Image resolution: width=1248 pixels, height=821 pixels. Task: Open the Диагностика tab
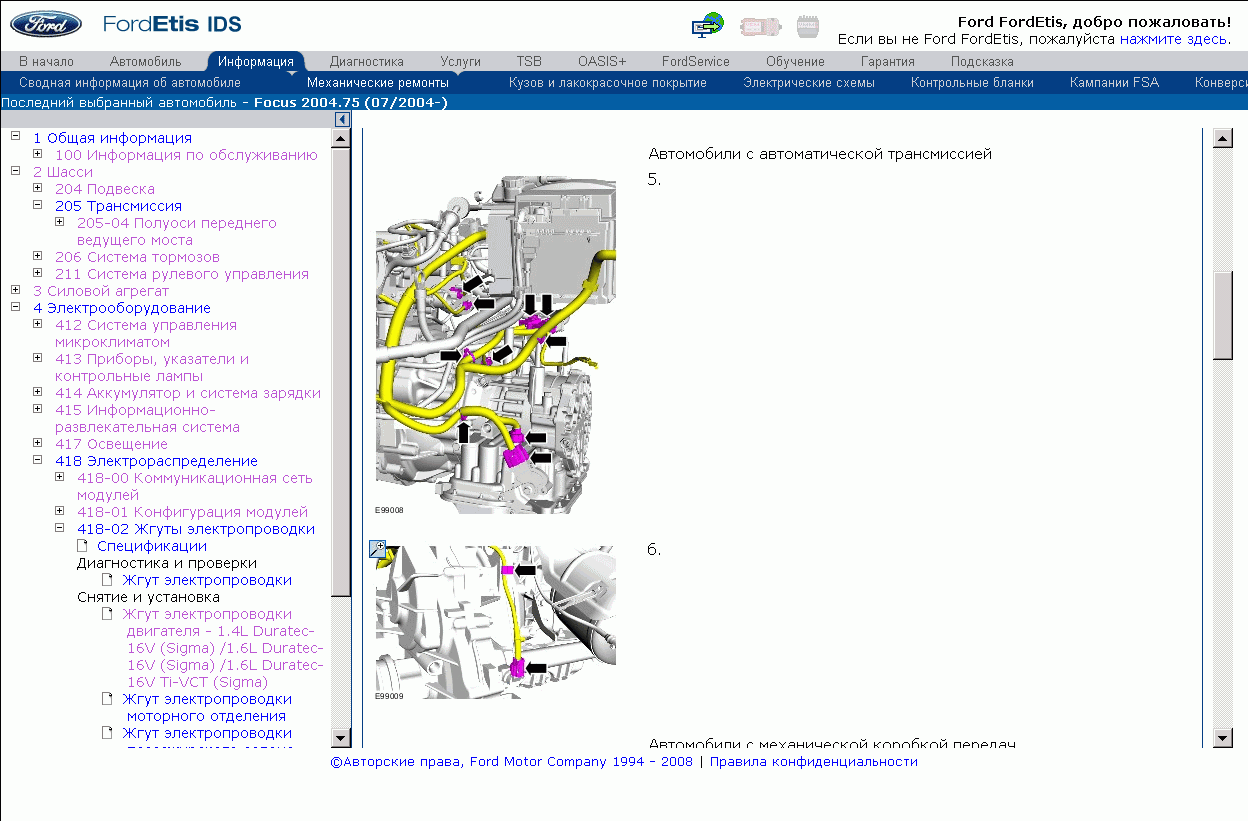(366, 61)
